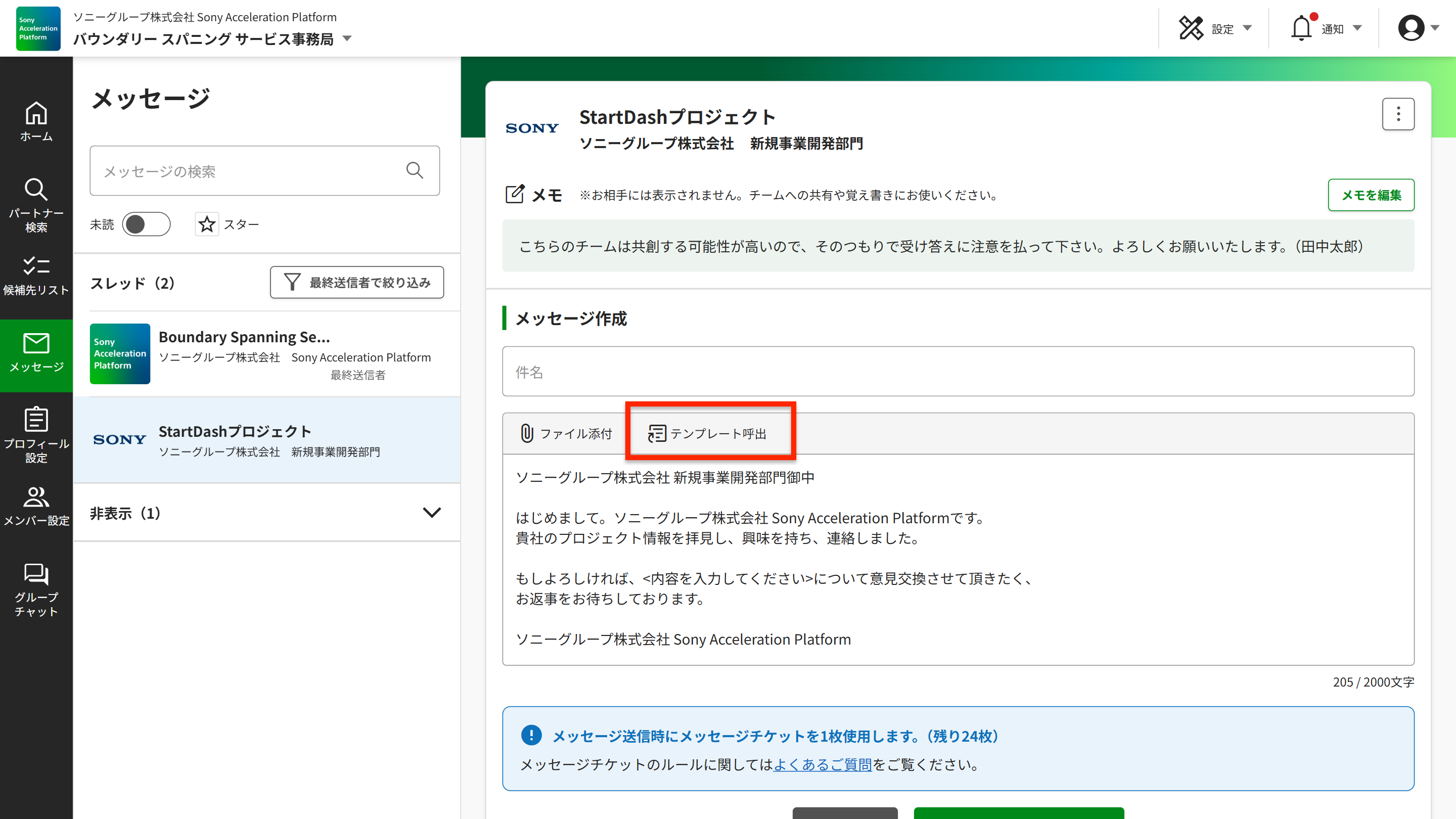Click the three-dot menu on the StartDash card
This screenshot has height=819, width=1456.
(x=1398, y=114)
